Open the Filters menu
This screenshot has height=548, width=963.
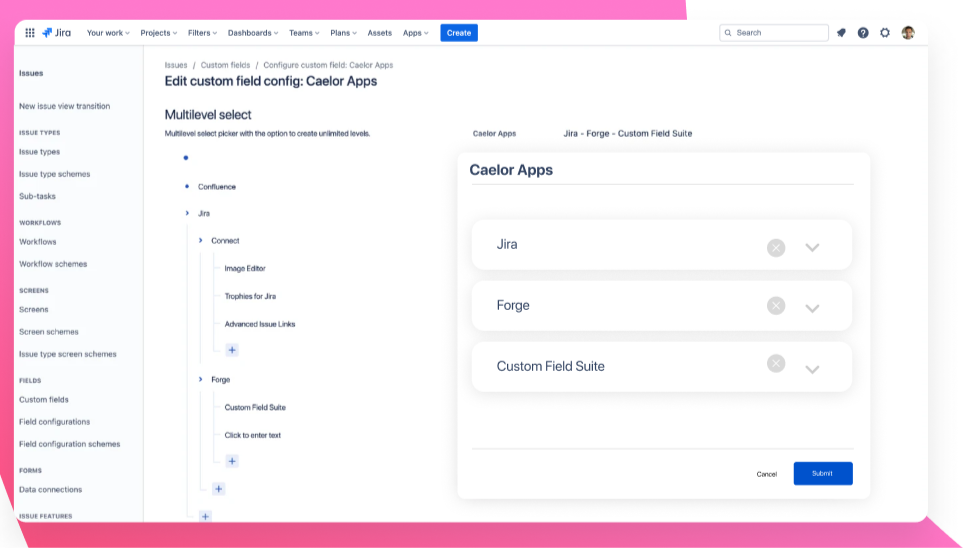pos(202,33)
